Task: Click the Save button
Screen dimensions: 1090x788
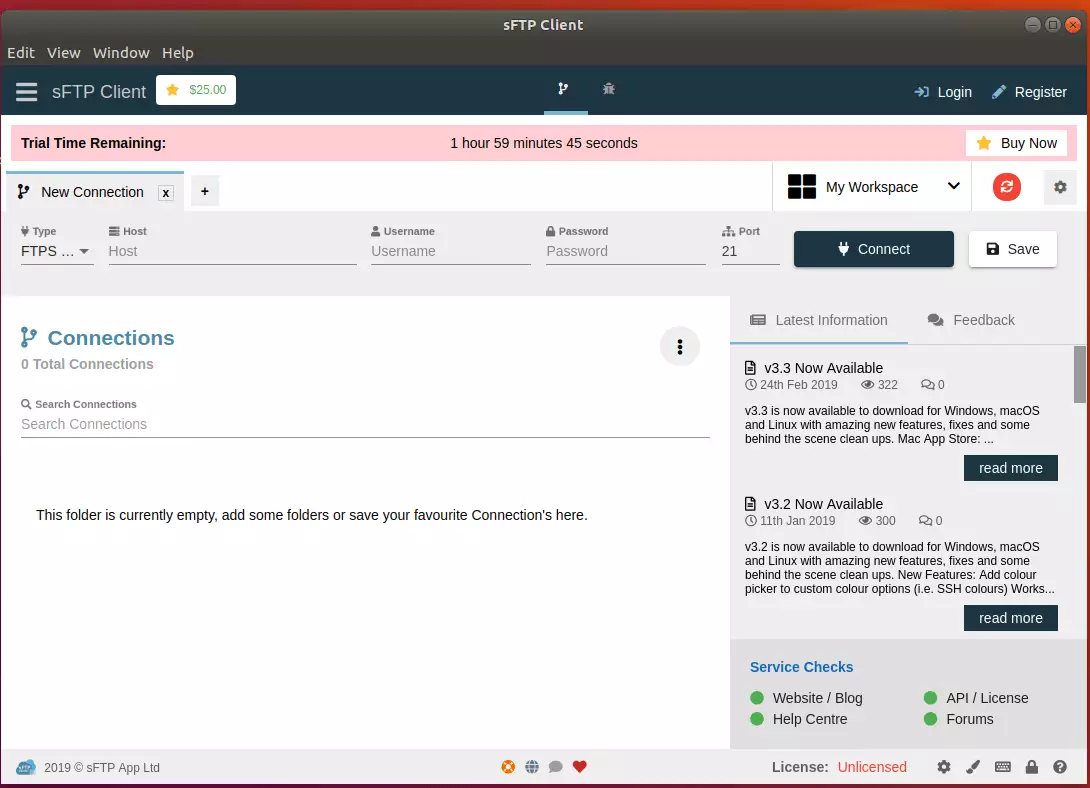Action: click(1013, 249)
